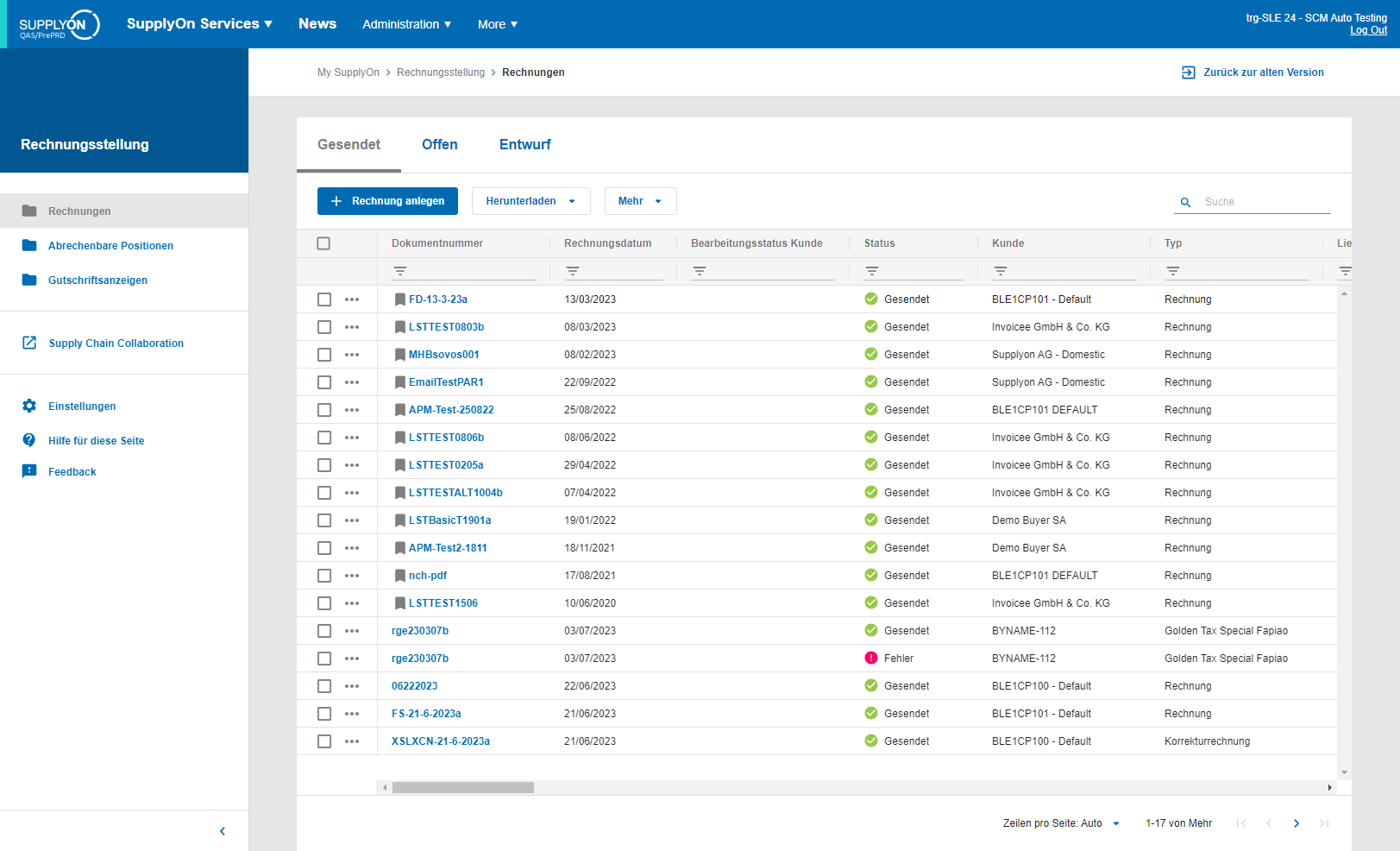Screen dimensions: 1400x851
Task: Click red Fehler status icon for rge230307b
Action: tap(871, 658)
